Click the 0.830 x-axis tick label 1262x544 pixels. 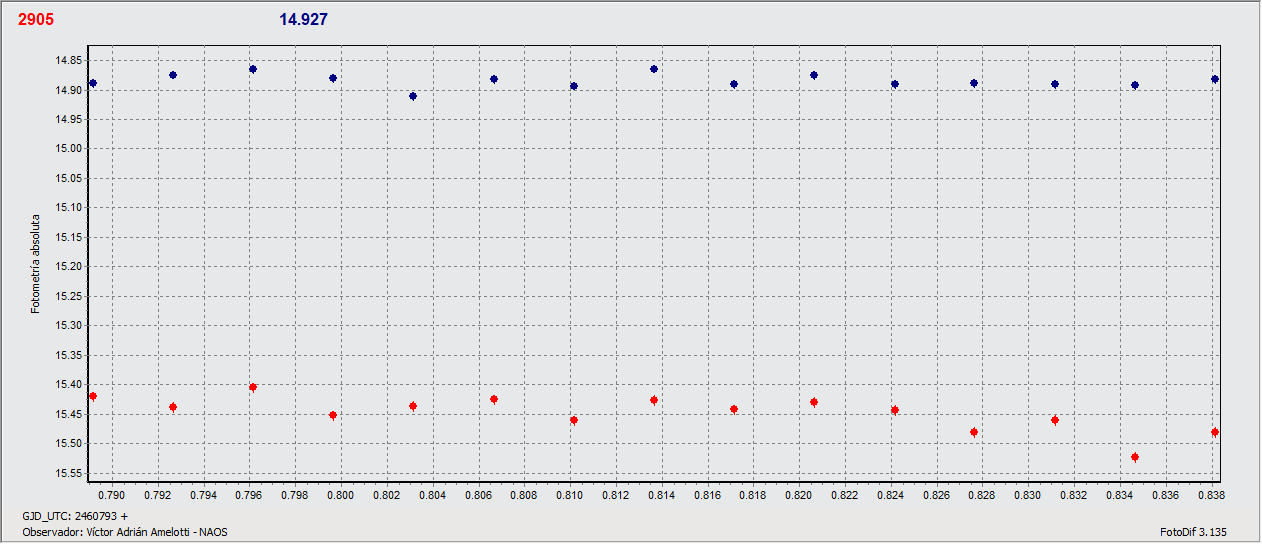click(1028, 495)
